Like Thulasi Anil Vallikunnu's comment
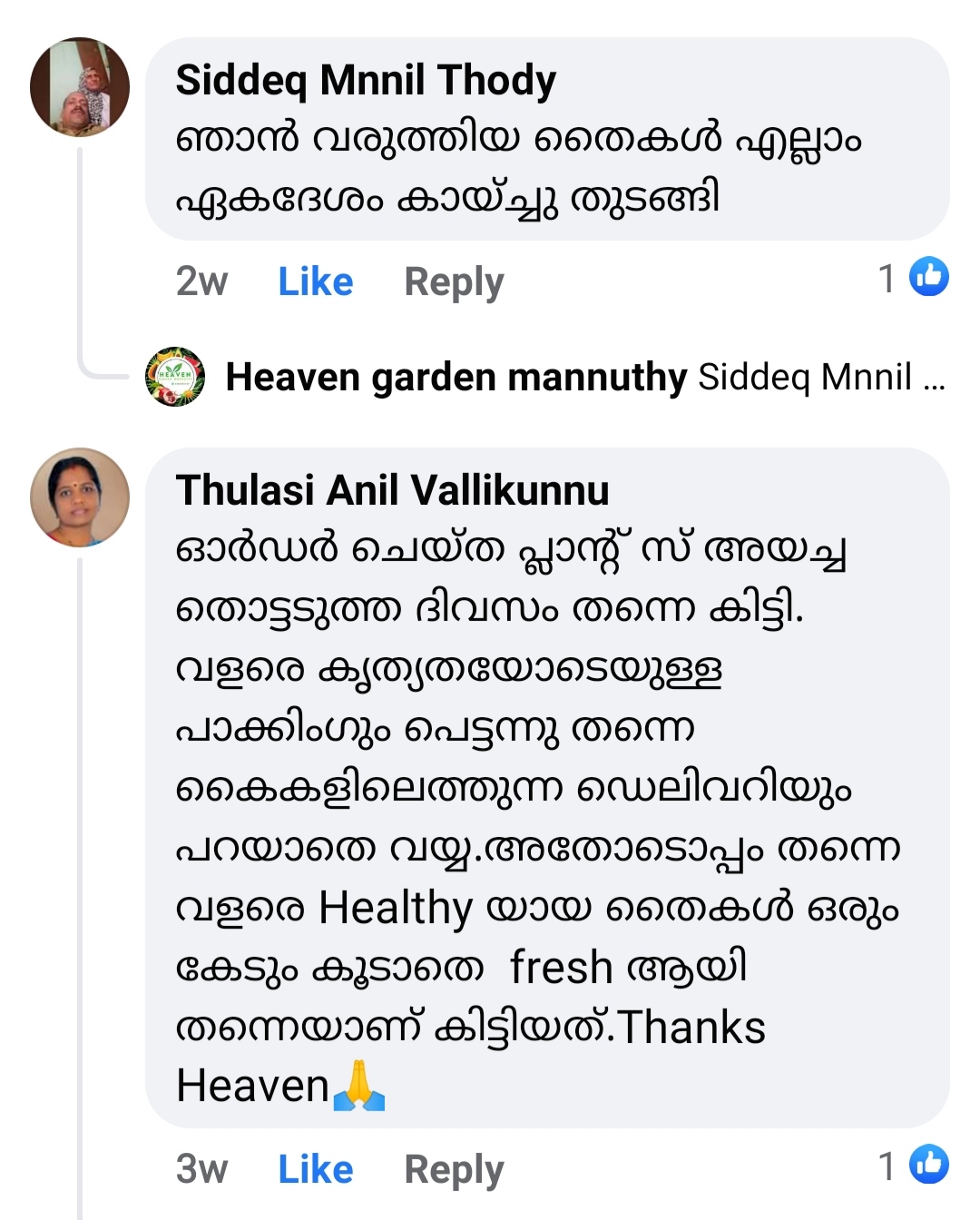This screenshot has height=1220, width=980. tap(315, 1169)
